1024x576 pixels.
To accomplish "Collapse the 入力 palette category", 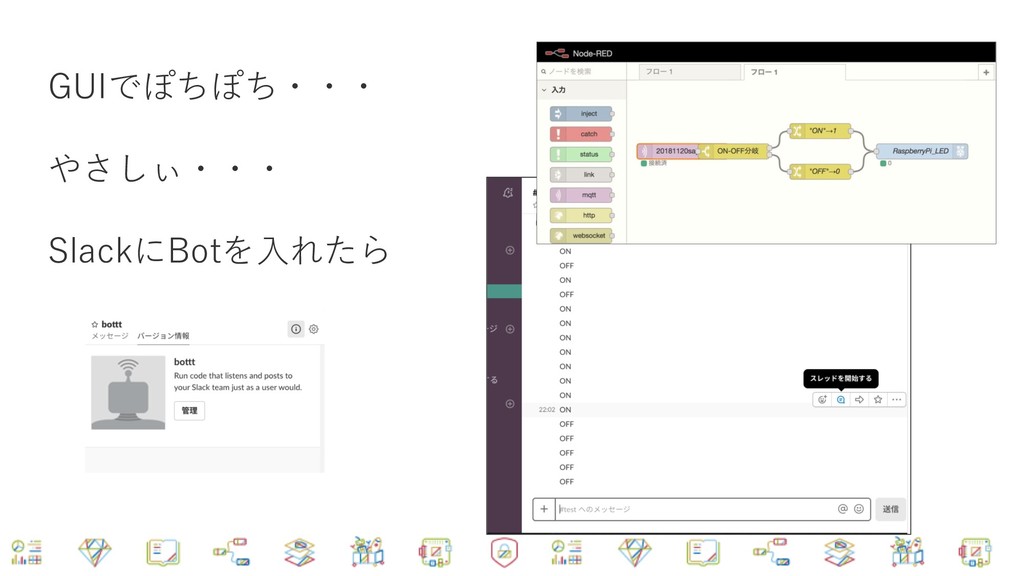I will point(581,90).
